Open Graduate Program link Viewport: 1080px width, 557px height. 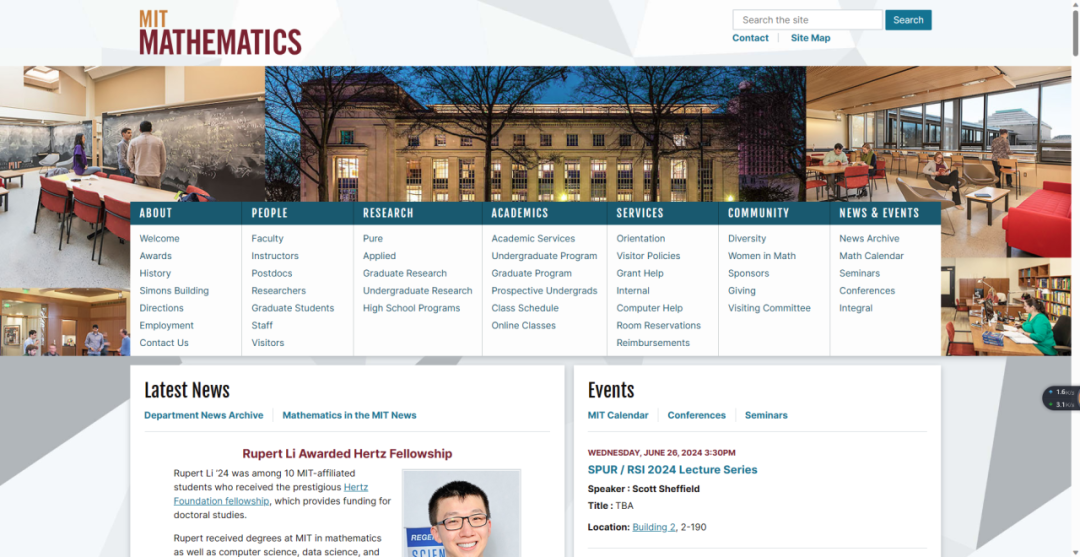531,273
